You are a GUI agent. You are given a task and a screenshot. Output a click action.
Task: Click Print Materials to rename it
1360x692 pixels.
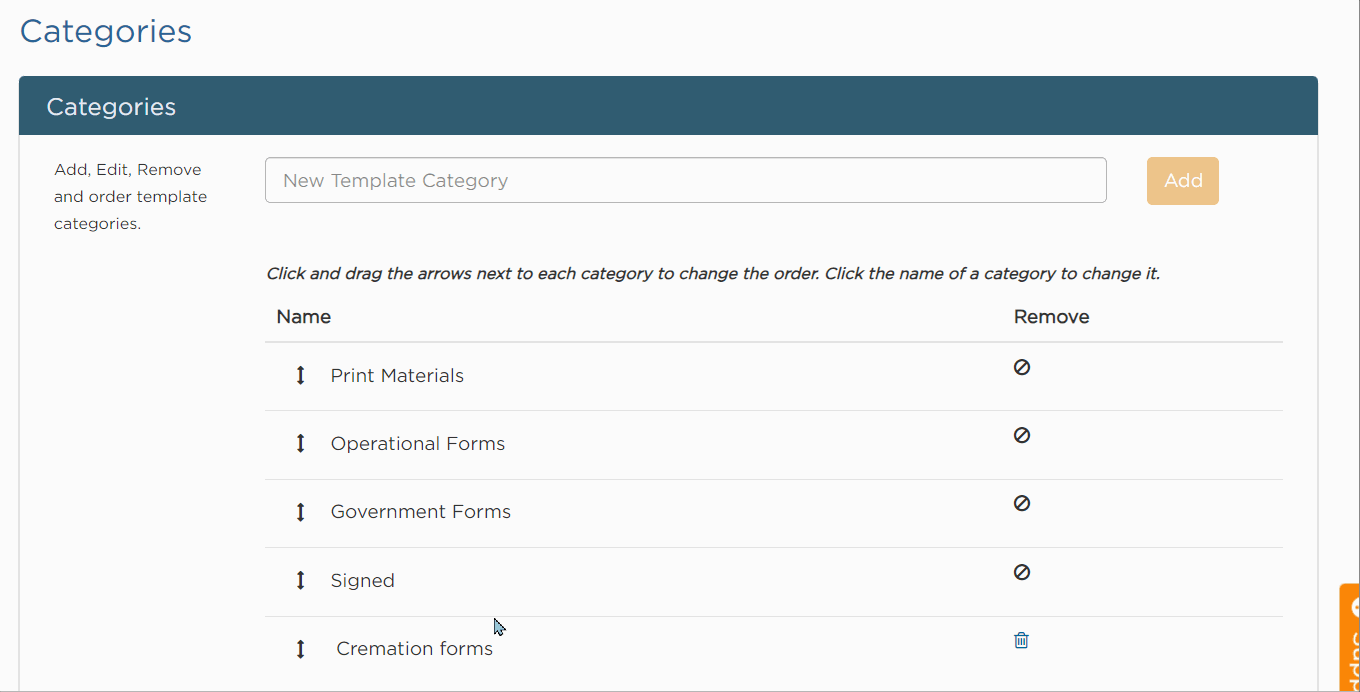coord(397,375)
